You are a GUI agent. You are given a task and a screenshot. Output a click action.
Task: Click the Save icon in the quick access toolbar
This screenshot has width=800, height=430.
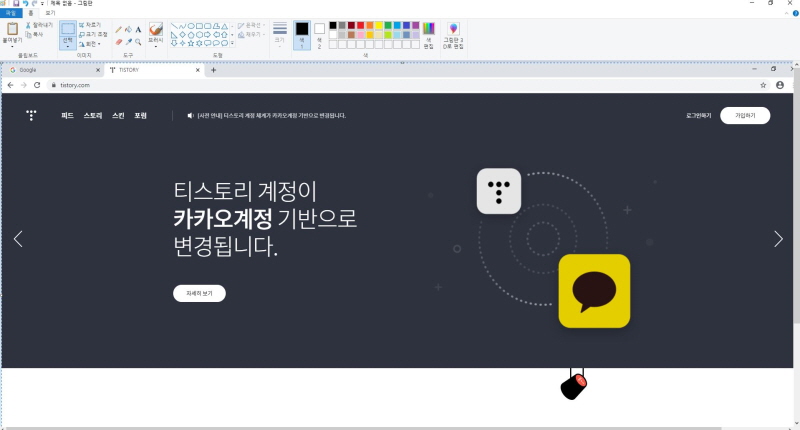[16, 3]
